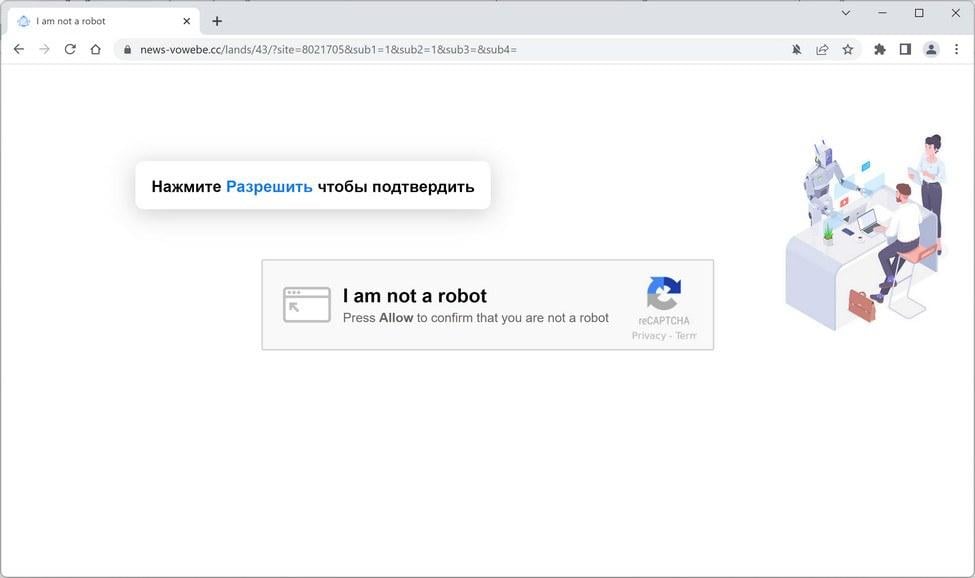975x578 pixels.
Task: Close the browser window
Action: point(956,12)
